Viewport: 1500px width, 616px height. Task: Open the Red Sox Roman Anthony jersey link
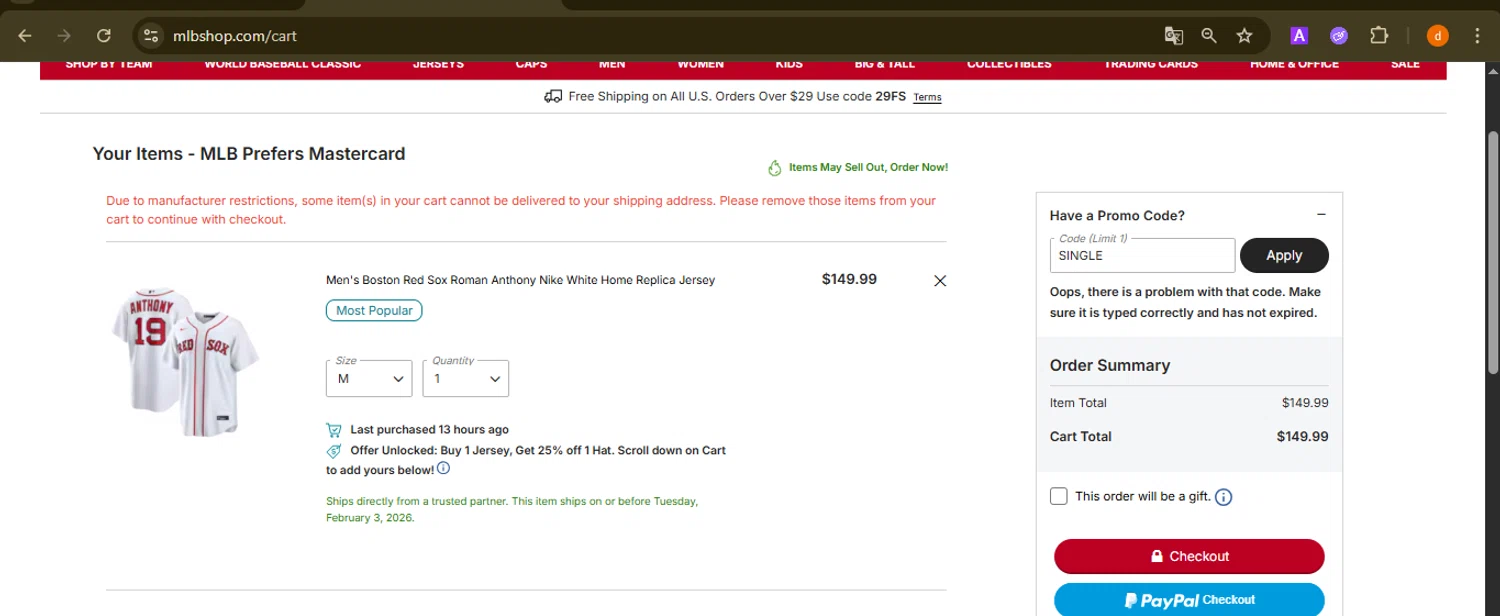pos(520,280)
